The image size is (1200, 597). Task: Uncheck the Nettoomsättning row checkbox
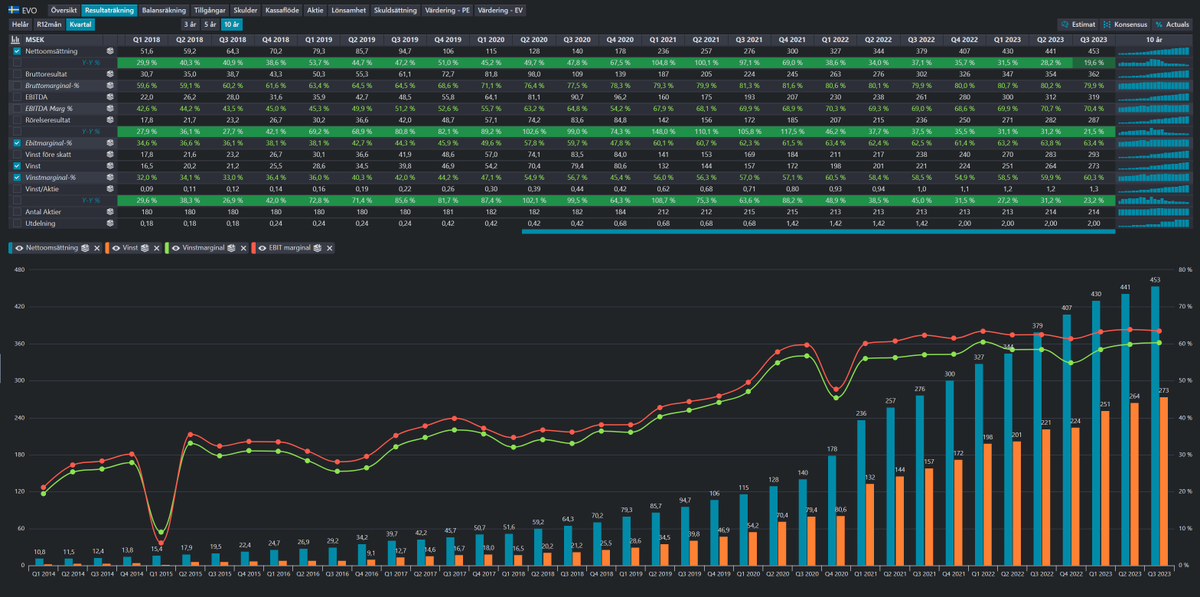pos(16,51)
